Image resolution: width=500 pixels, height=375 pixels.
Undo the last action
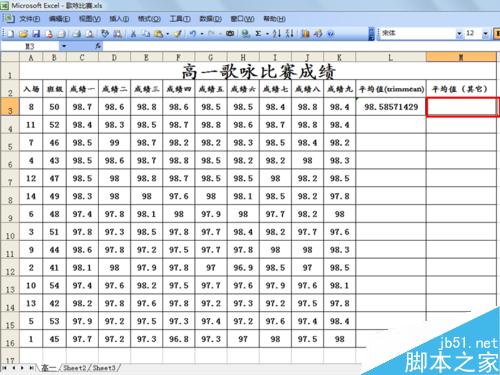[193, 34]
